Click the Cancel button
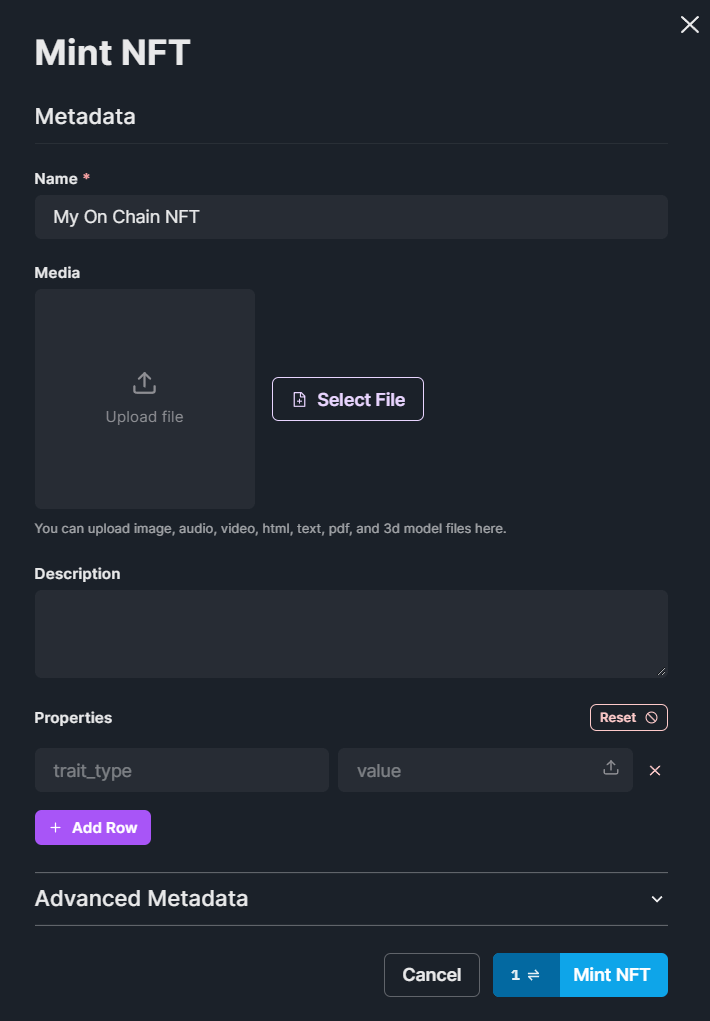 point(431,974)
